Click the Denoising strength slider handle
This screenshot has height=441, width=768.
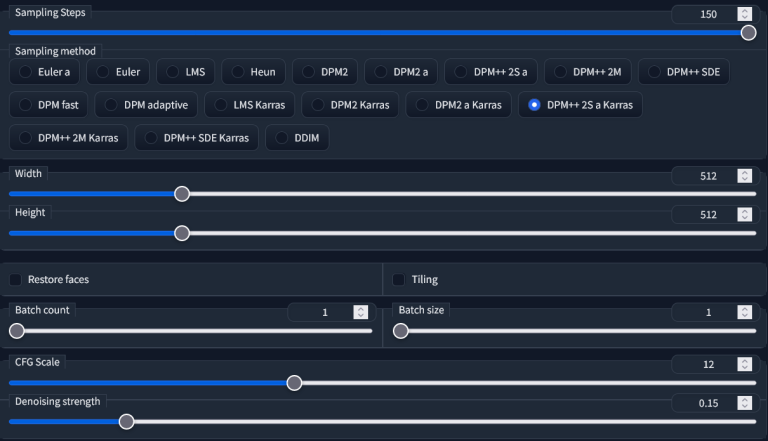tap(126, 421)
